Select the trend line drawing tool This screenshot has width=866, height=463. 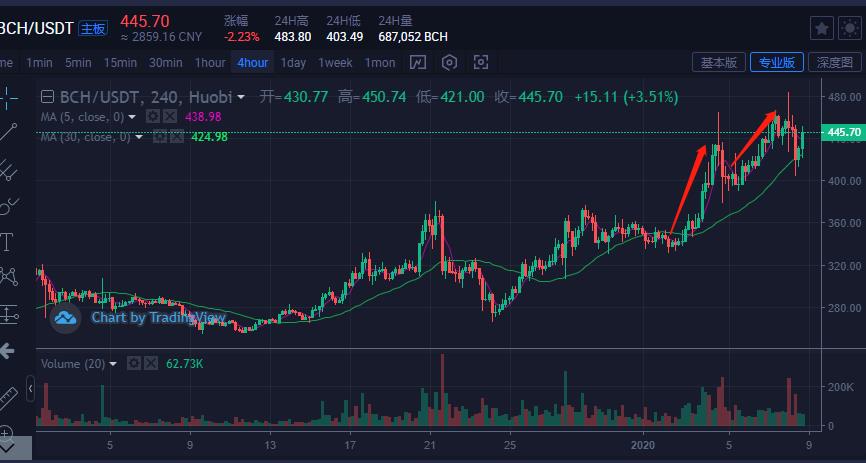(8, 132)
